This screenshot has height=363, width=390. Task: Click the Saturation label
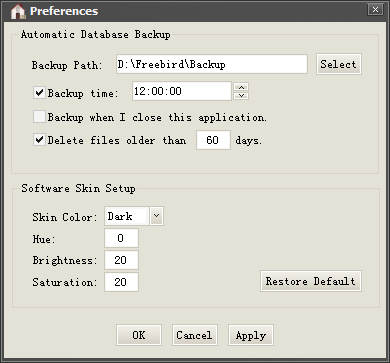[65, 282]
